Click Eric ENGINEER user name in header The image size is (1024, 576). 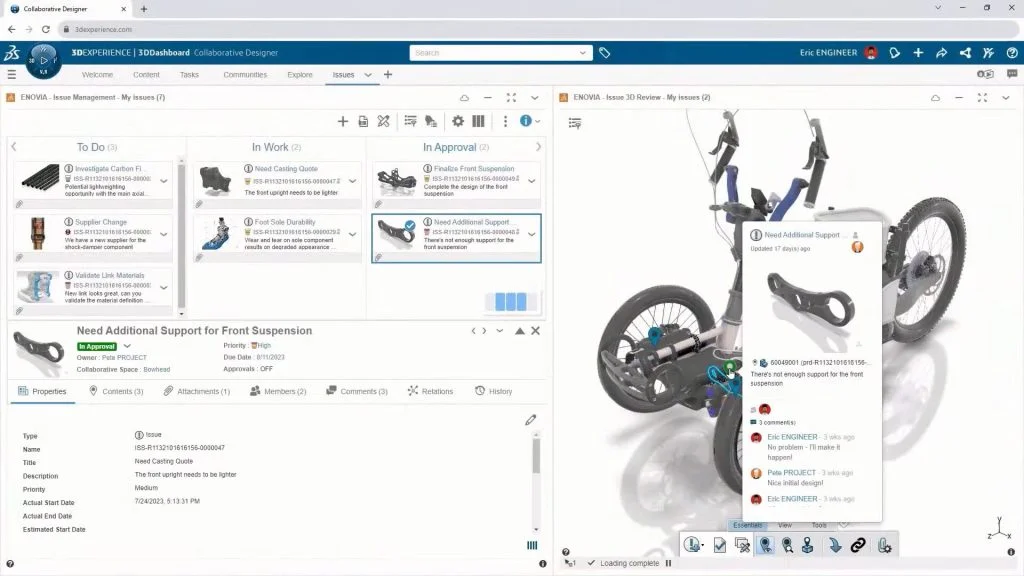coord(828,53)
